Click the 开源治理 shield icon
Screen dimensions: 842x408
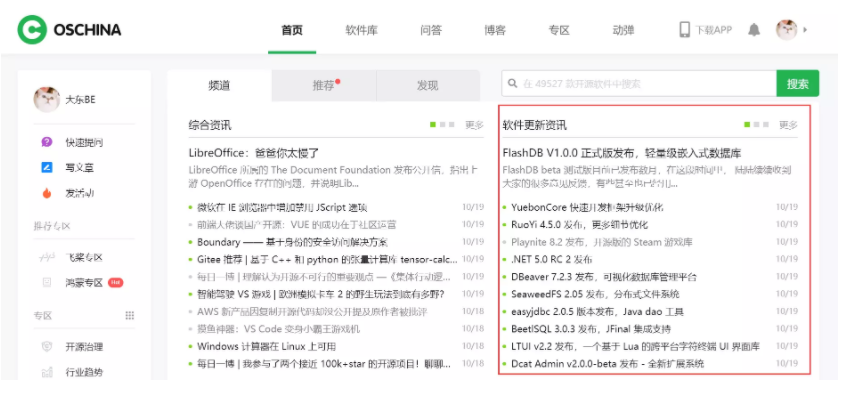47,346
